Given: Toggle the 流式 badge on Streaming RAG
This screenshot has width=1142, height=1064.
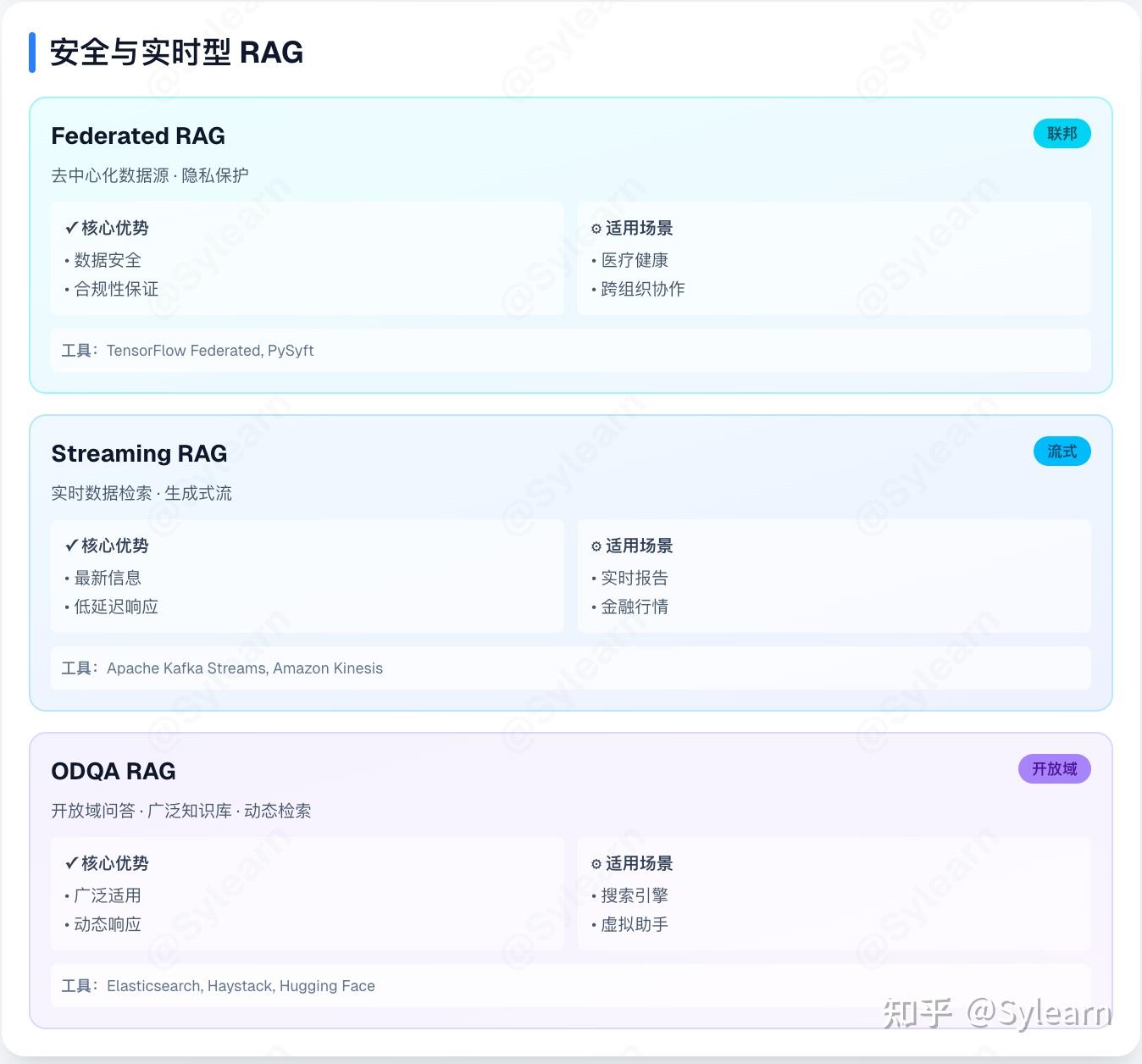Looking at the screenshot, I should [1062, 452].
